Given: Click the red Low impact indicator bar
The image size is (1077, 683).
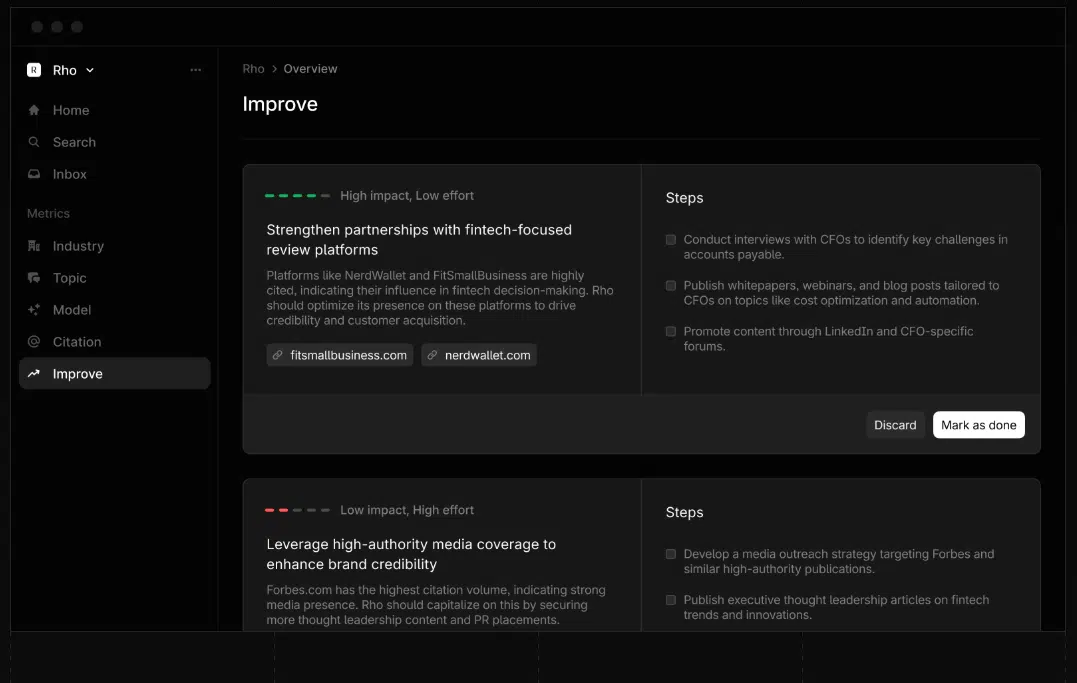Looking at the screenshot, I should 297,511.
